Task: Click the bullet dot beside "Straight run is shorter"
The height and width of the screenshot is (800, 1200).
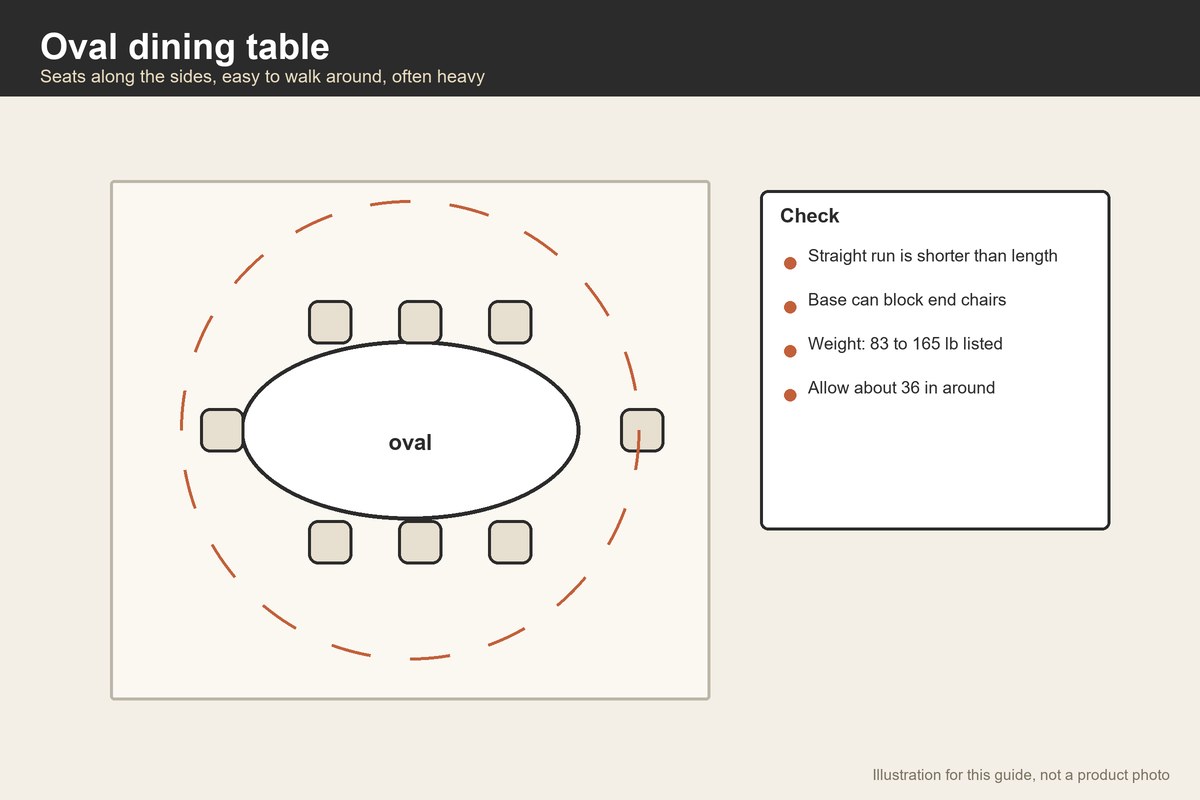Action: point(790,263)
